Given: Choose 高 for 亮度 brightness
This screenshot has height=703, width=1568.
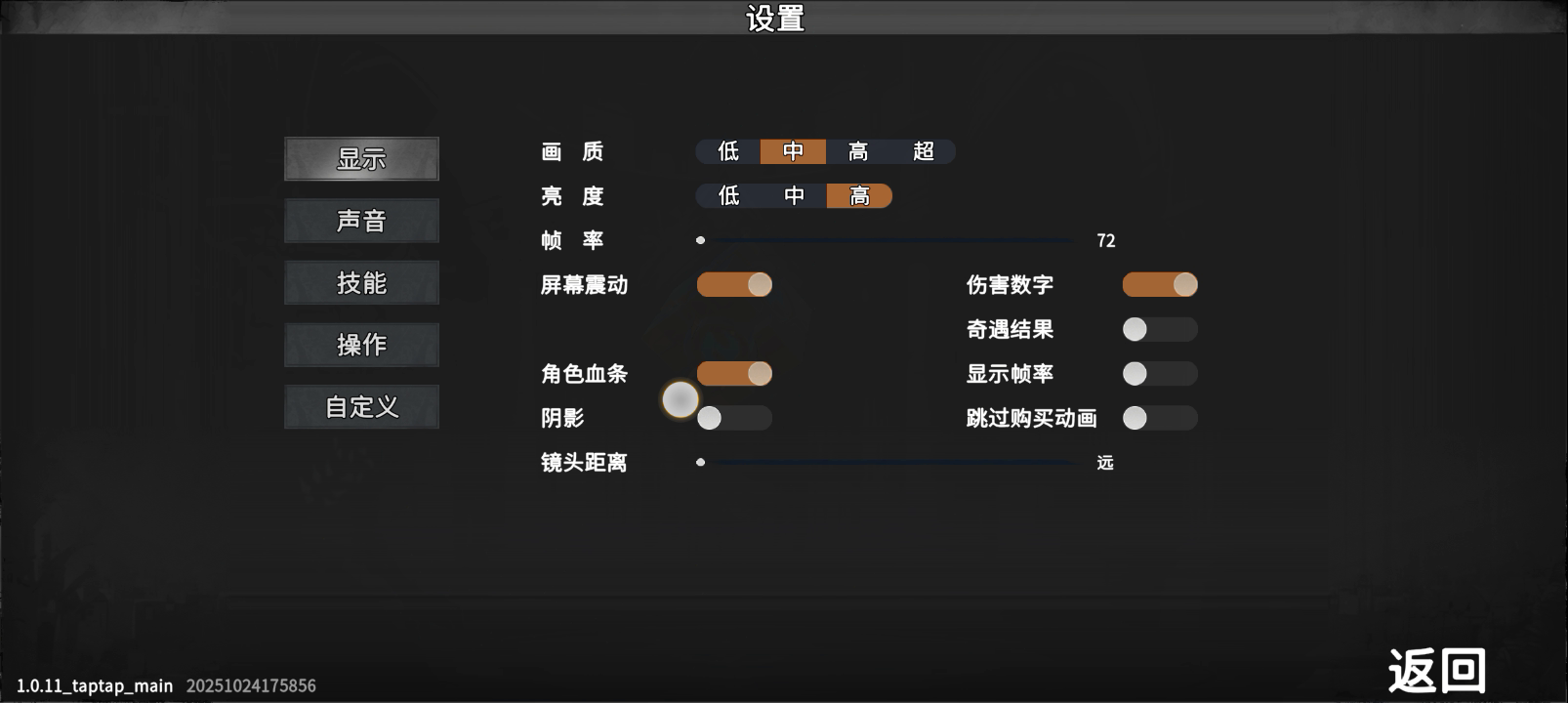Looking at the screenshot, I should [x=859, y=196].
